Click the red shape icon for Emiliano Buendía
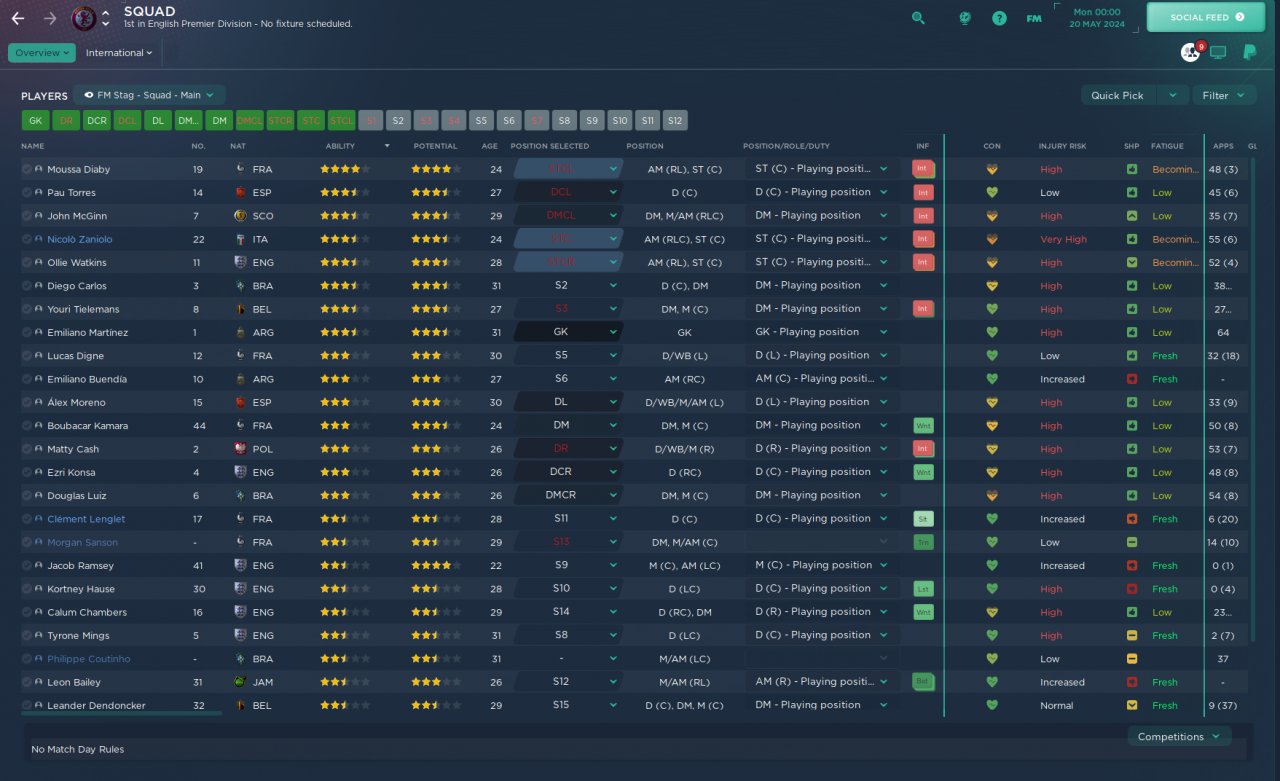The width and height of the screenshot is (1280, 781). click(x=1132, y=379)
